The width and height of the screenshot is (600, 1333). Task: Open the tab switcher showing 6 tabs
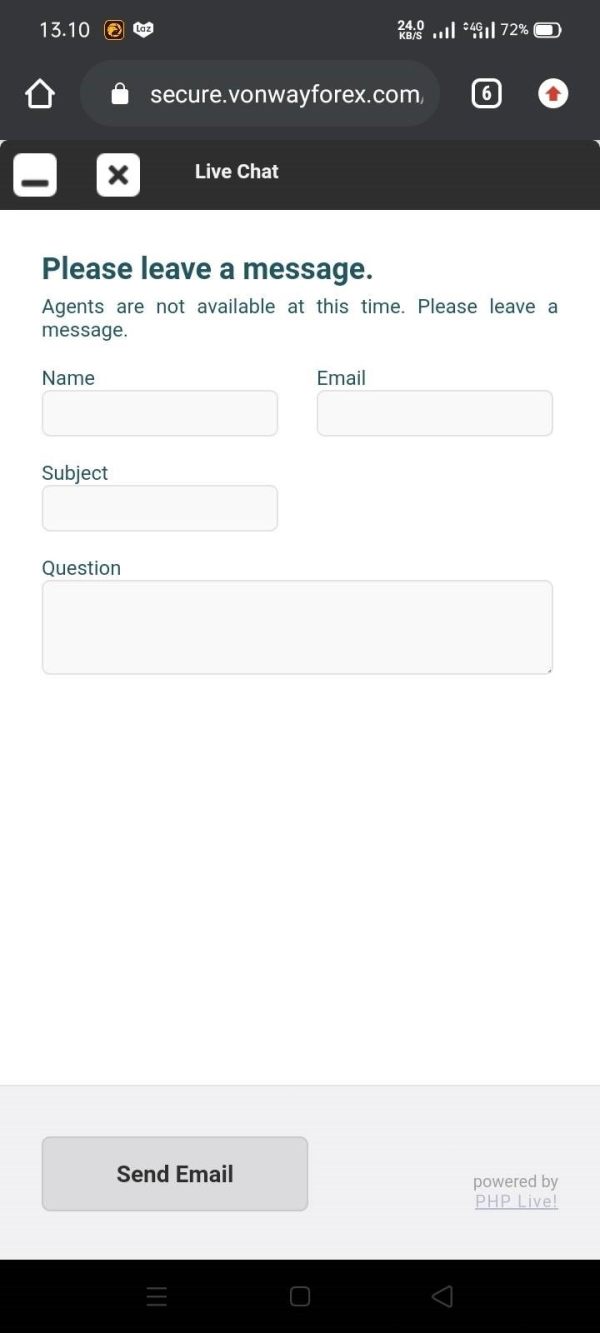pyautogui.click(x=486, y=94)
